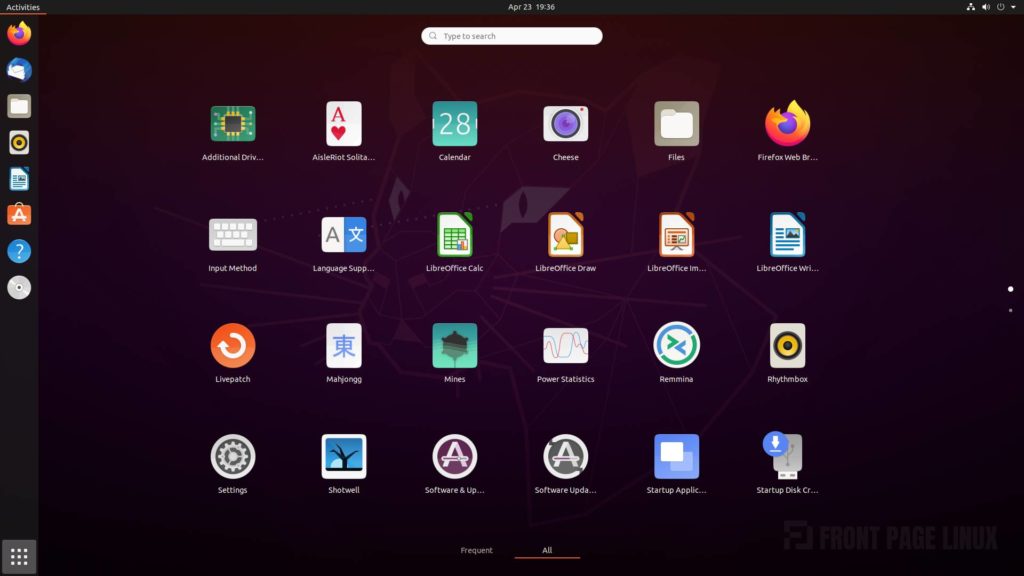Image resolution: width=1024 pixels, height=576 pixels.
Task: Open Power Statistics
Action: [566, 346]
